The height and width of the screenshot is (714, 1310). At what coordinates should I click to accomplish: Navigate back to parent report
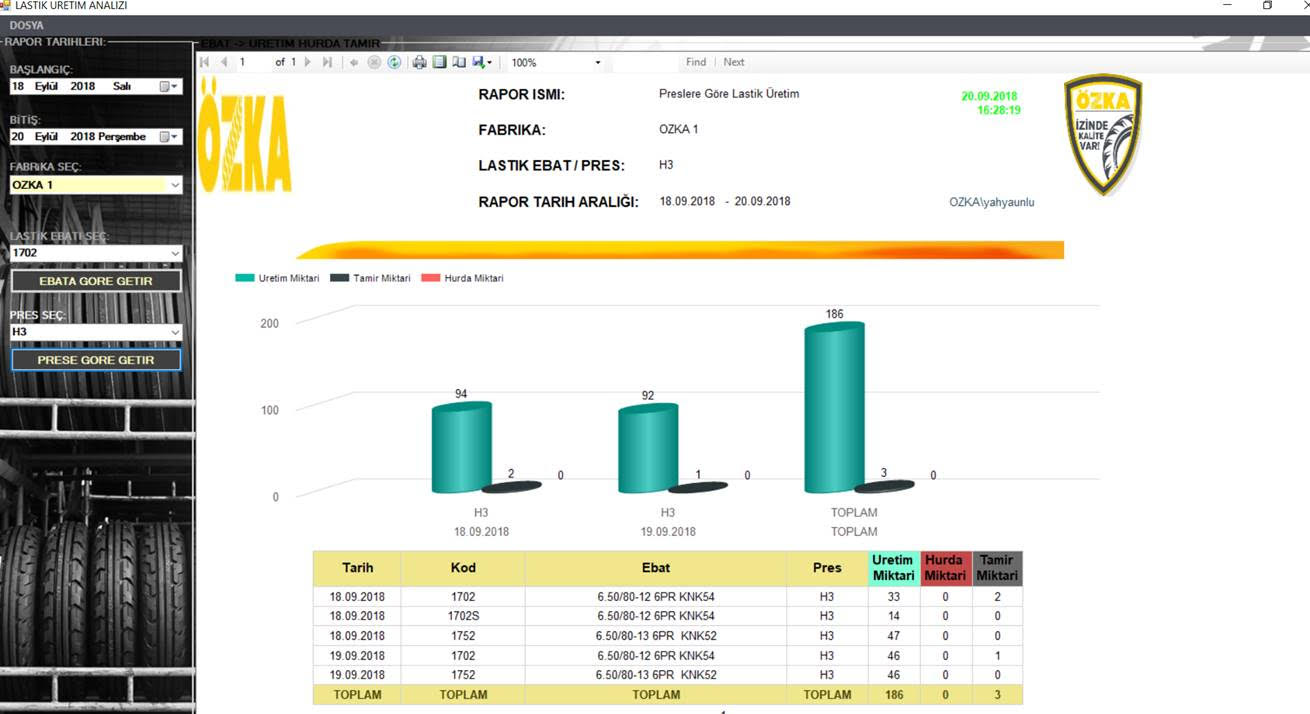(x=354, y=62)
